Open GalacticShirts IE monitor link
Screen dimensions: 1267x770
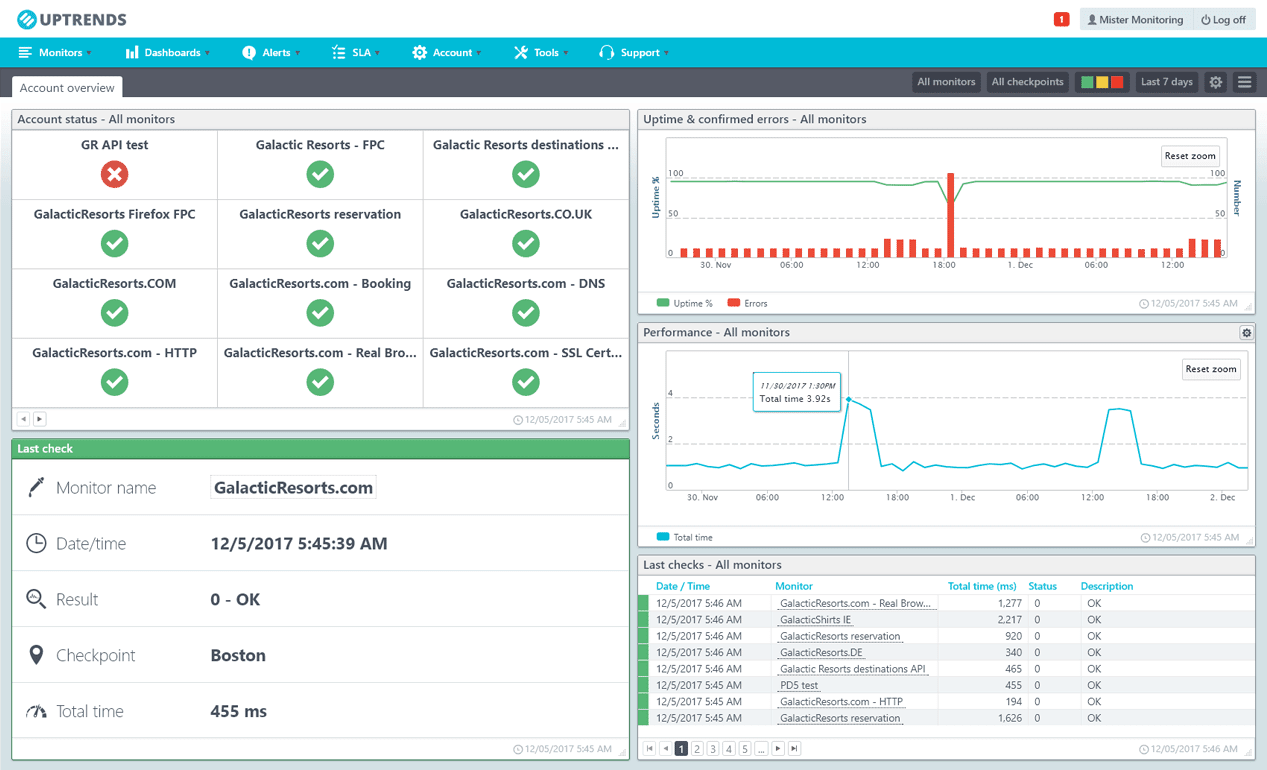815,620
